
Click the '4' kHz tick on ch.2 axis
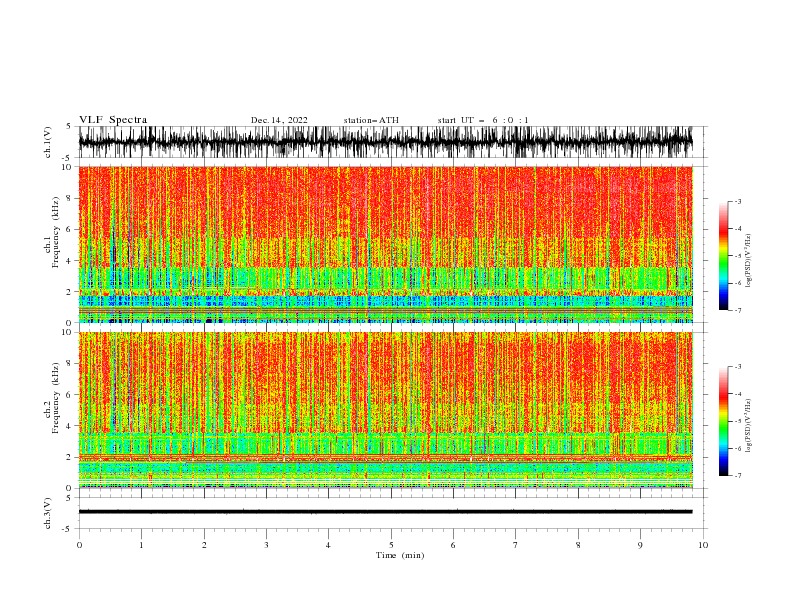[69, 426]
